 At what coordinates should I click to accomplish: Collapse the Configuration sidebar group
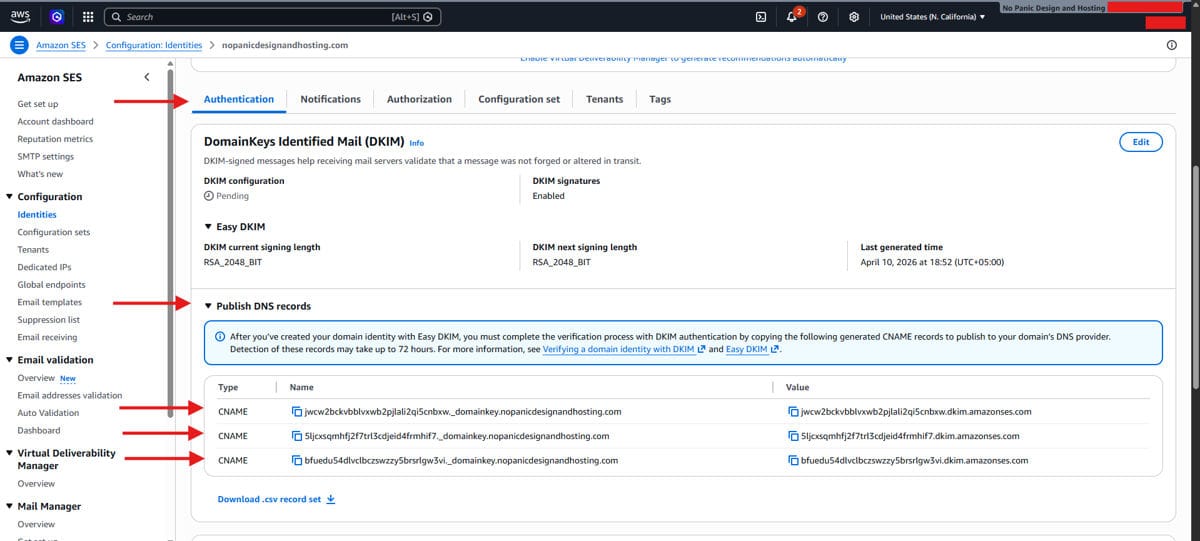coord(9,197)
